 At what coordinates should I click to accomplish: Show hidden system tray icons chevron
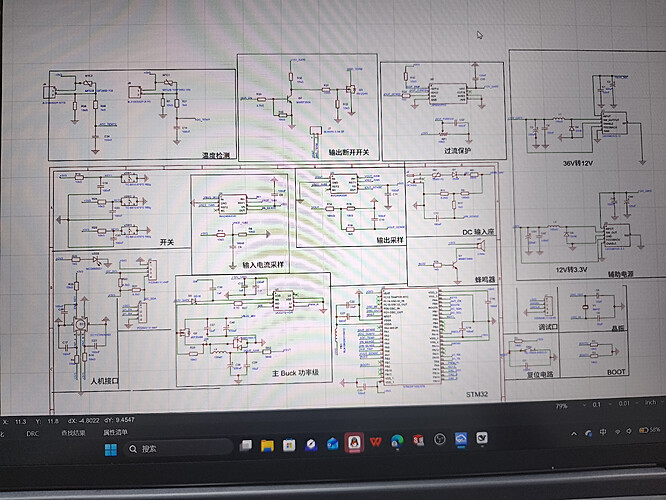click(574, 434)
